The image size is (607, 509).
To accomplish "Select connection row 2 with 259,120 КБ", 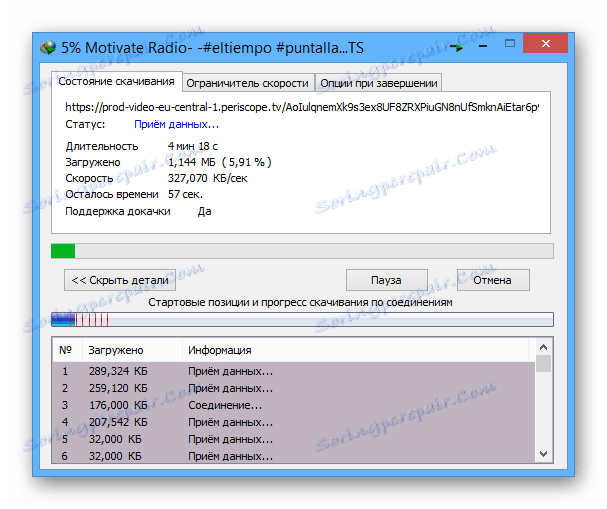I will (294, 388).
